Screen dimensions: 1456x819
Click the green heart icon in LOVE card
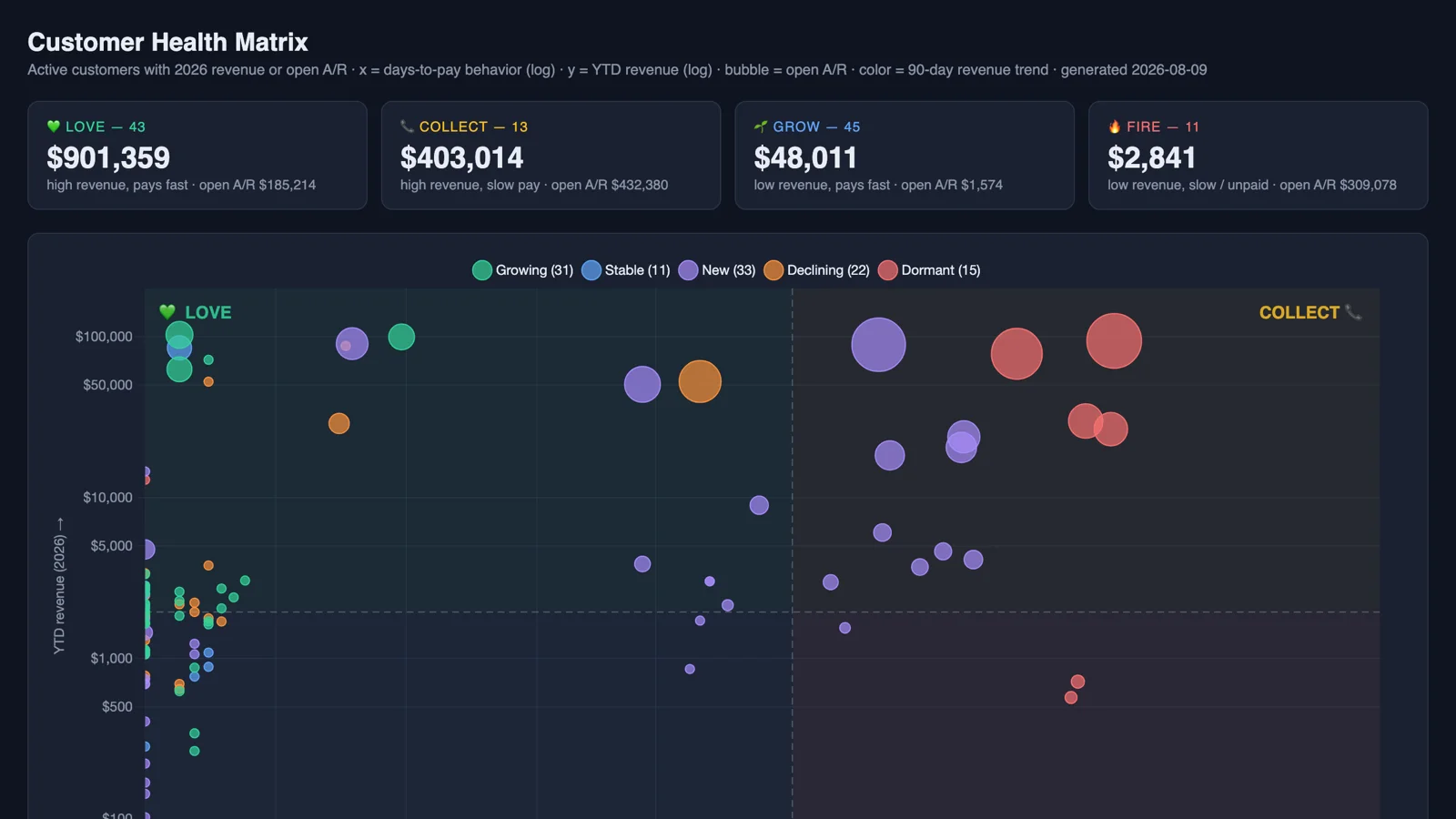point(54,126)
